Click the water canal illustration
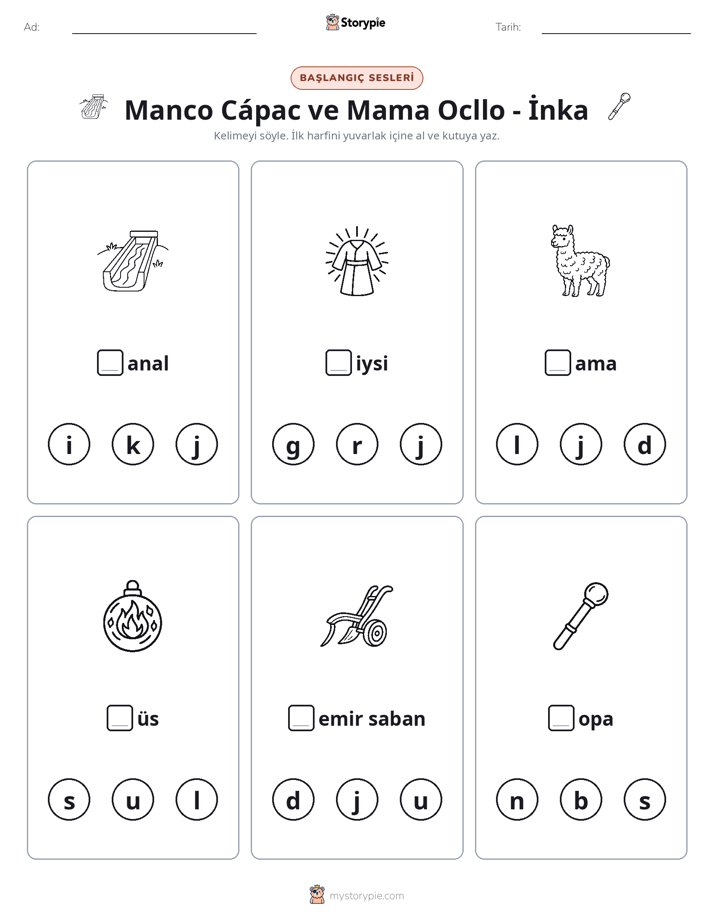This screenshot has height=924, width=714. point(133,260)
